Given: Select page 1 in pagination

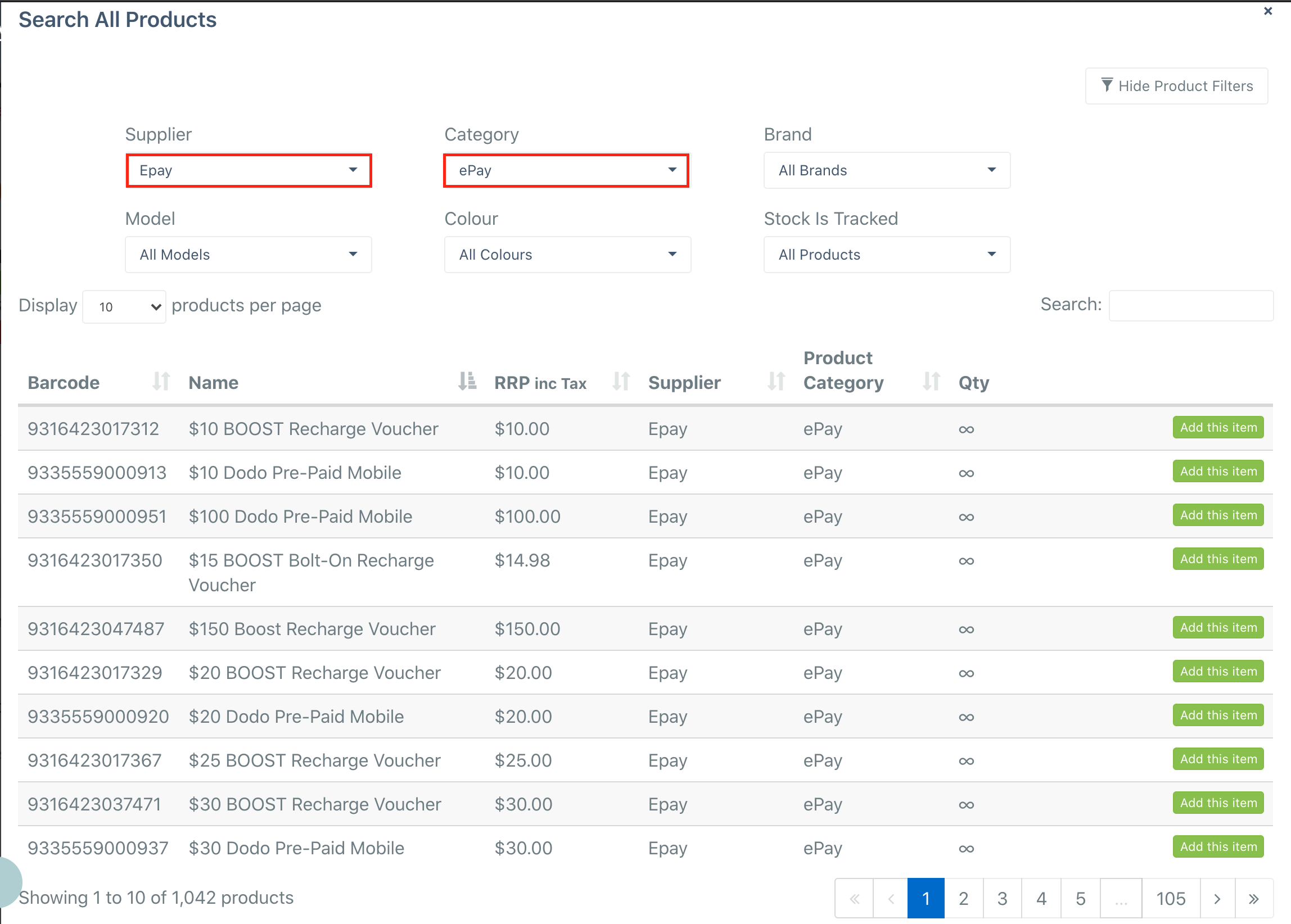Looking at the screenshot, I should [926, 898].
